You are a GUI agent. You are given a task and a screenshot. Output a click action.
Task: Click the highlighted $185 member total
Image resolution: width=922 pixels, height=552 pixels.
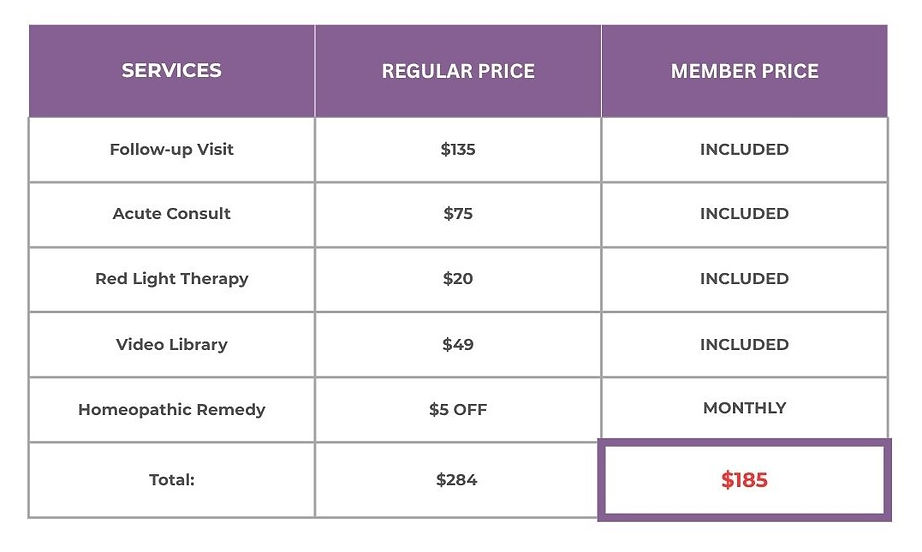point(744,480)
